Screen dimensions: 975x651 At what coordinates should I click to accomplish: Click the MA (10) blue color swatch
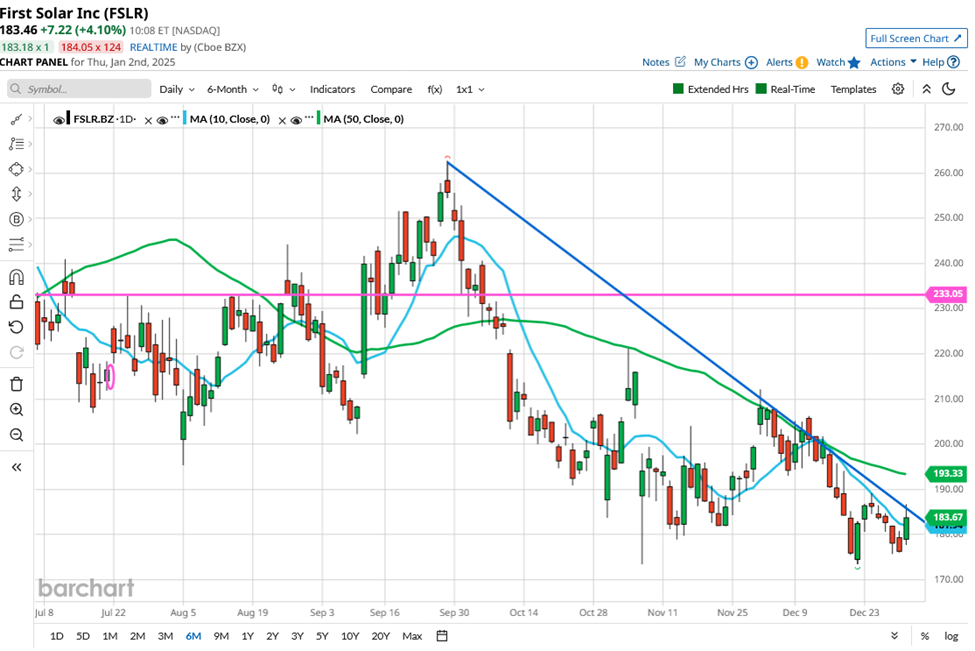tap(184, 118)
